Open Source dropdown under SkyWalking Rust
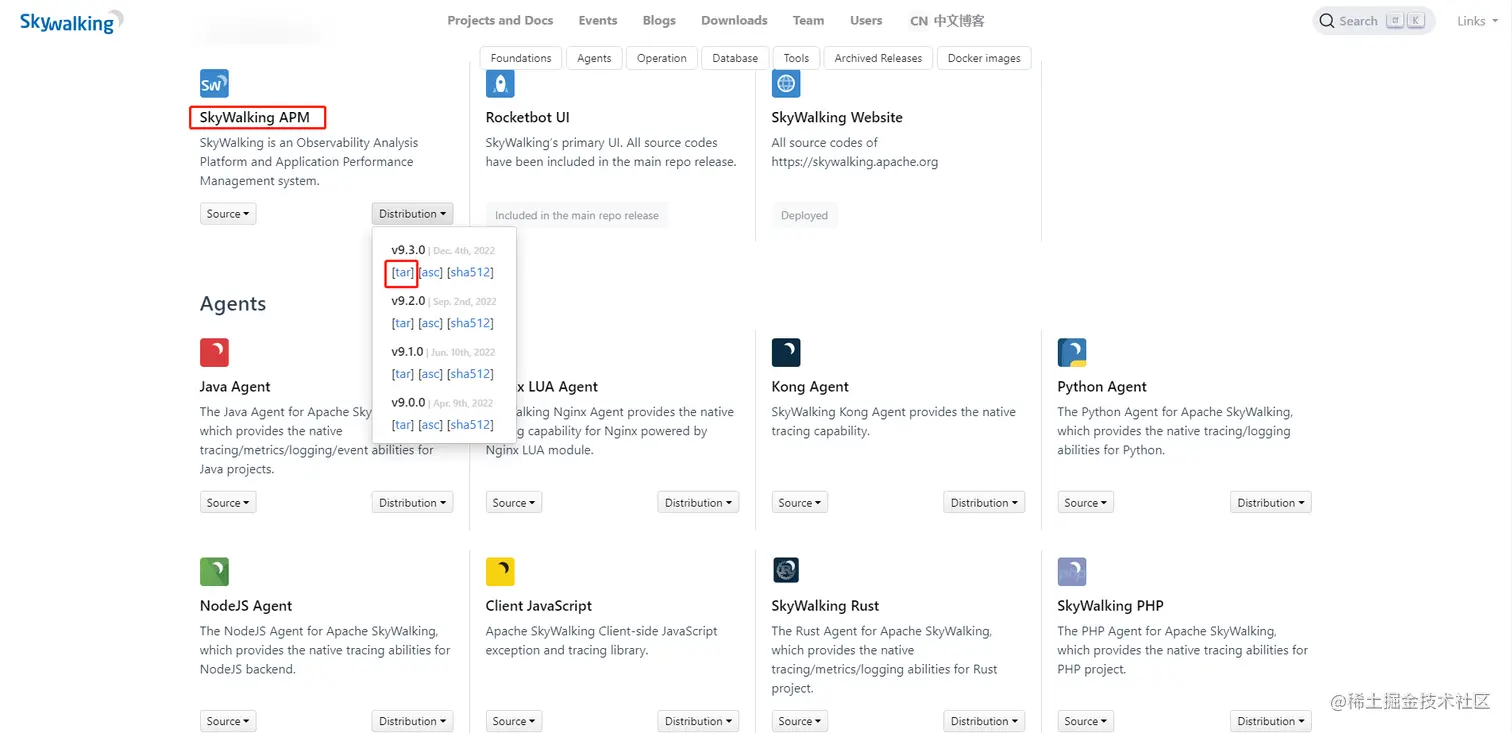Image resolution: width=1512 pixels, height=733 pixels. point(800,721)
